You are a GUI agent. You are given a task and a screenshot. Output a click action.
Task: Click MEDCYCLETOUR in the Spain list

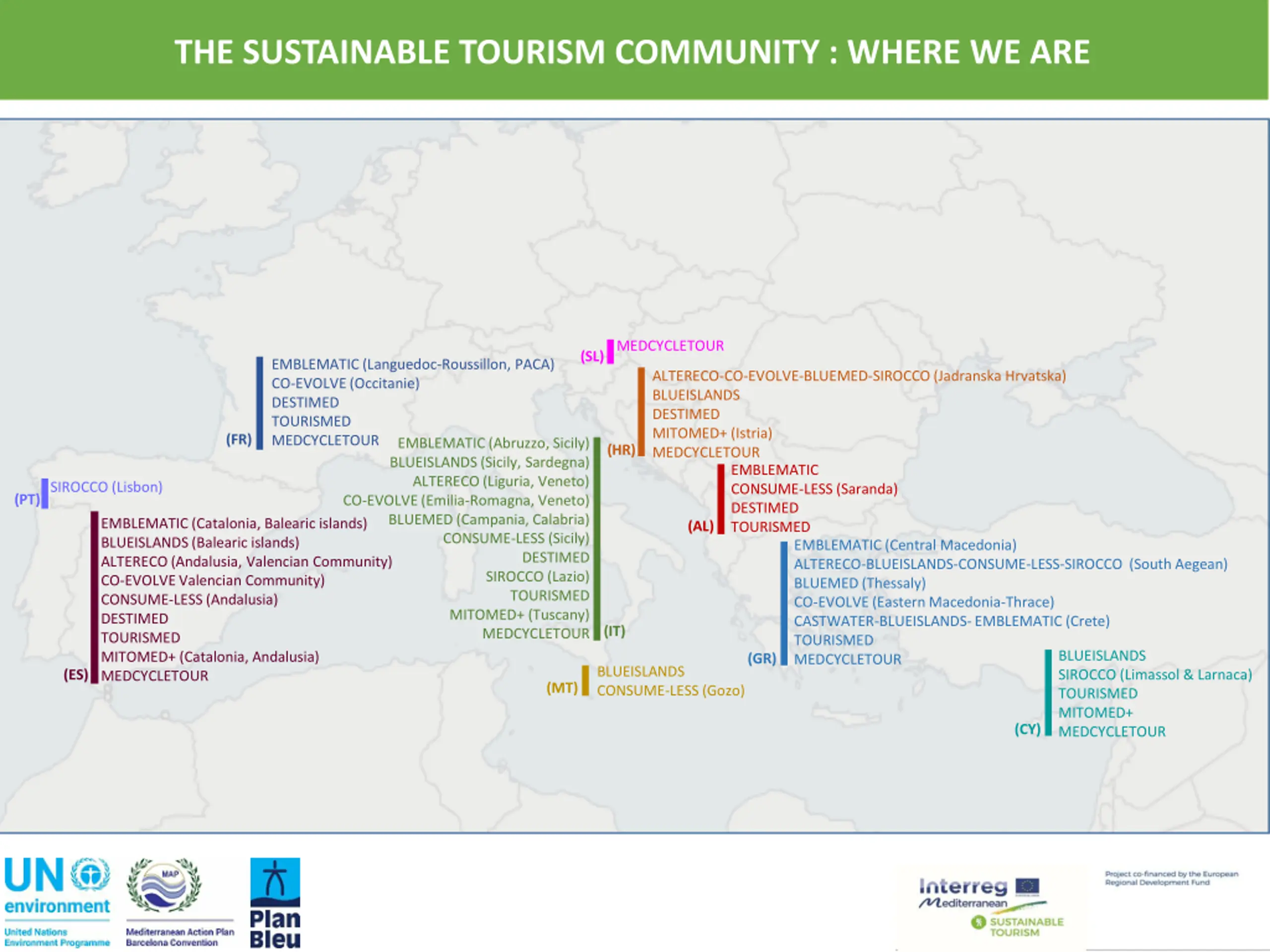(154, 675)
